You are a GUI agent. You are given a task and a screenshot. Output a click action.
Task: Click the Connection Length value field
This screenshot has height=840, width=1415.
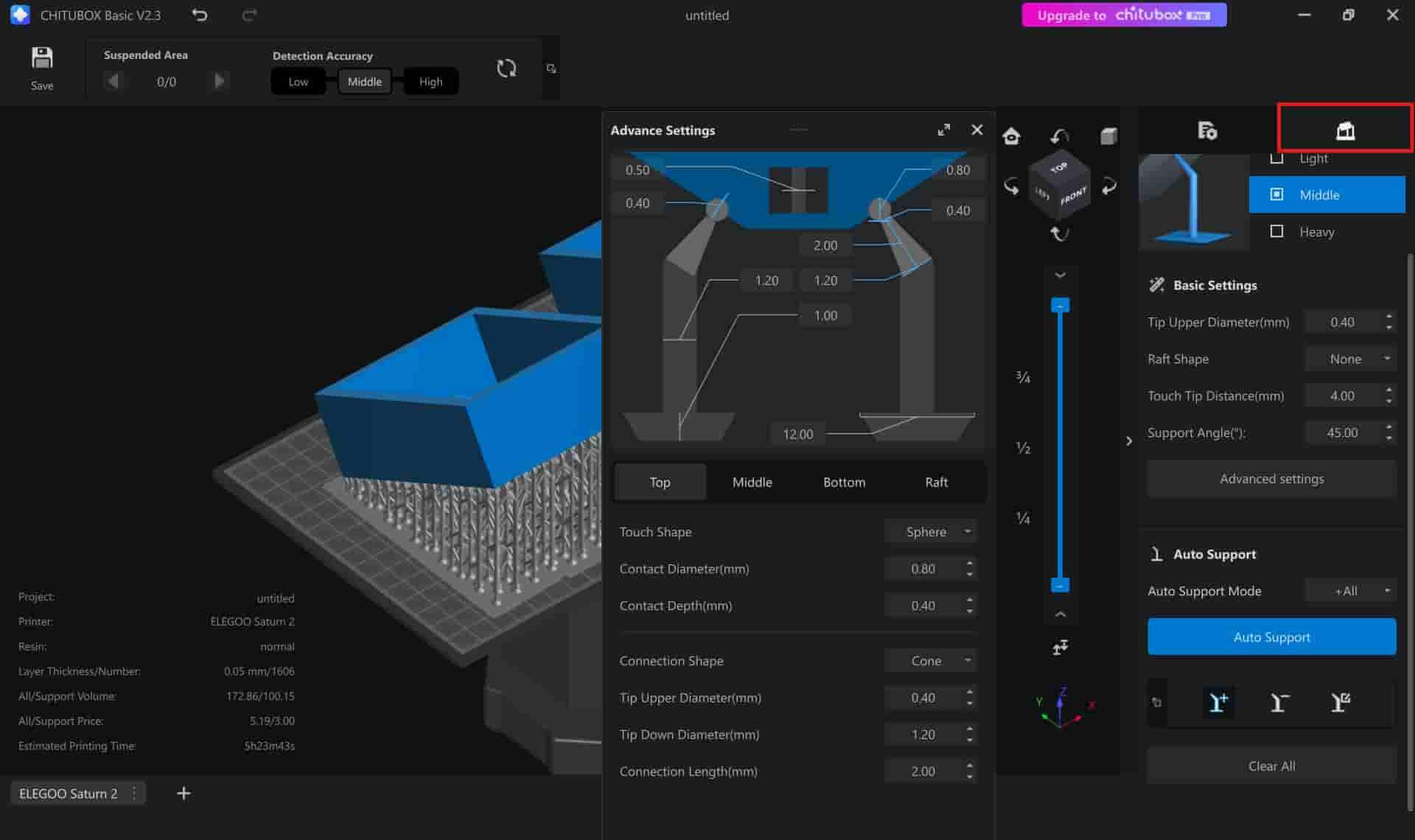[923, 771]
